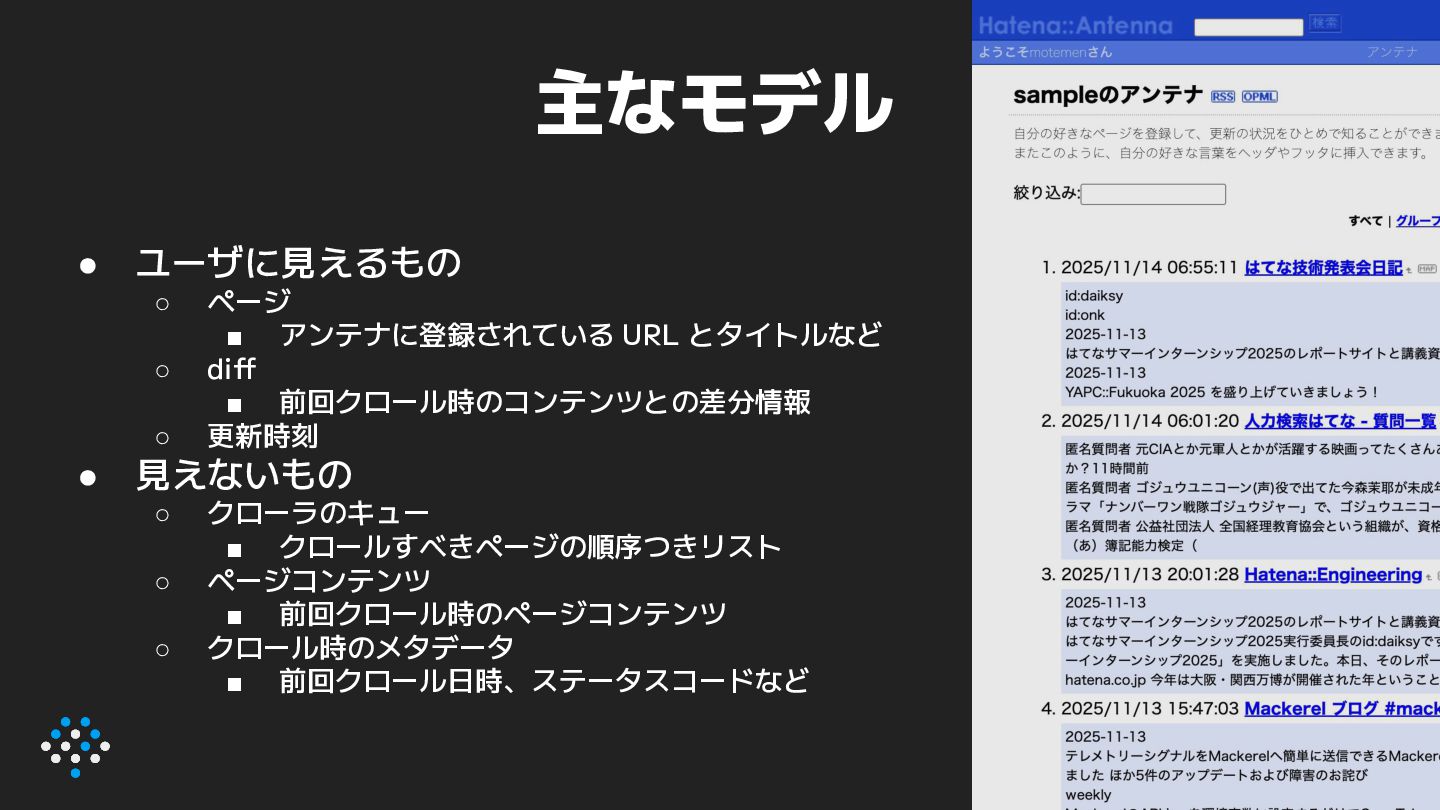
Task: Click the 絞り込み filter input field
Action: point(1153,194)
